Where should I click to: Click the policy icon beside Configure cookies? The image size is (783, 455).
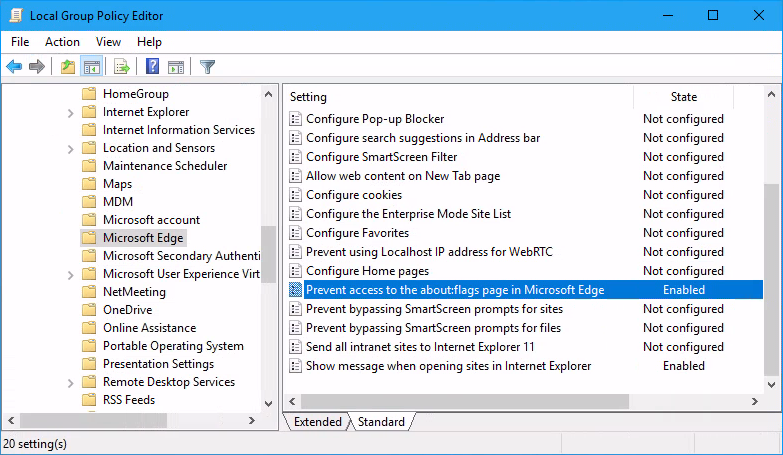(x=296, y=195)
